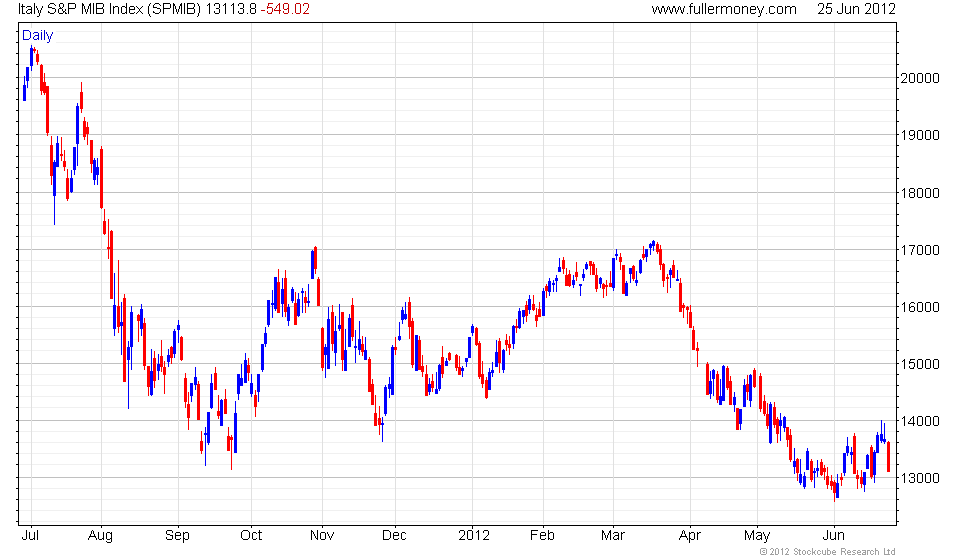Click the Oct month axis label
Screen dimensions: 980x560
(x=251, y=535)
